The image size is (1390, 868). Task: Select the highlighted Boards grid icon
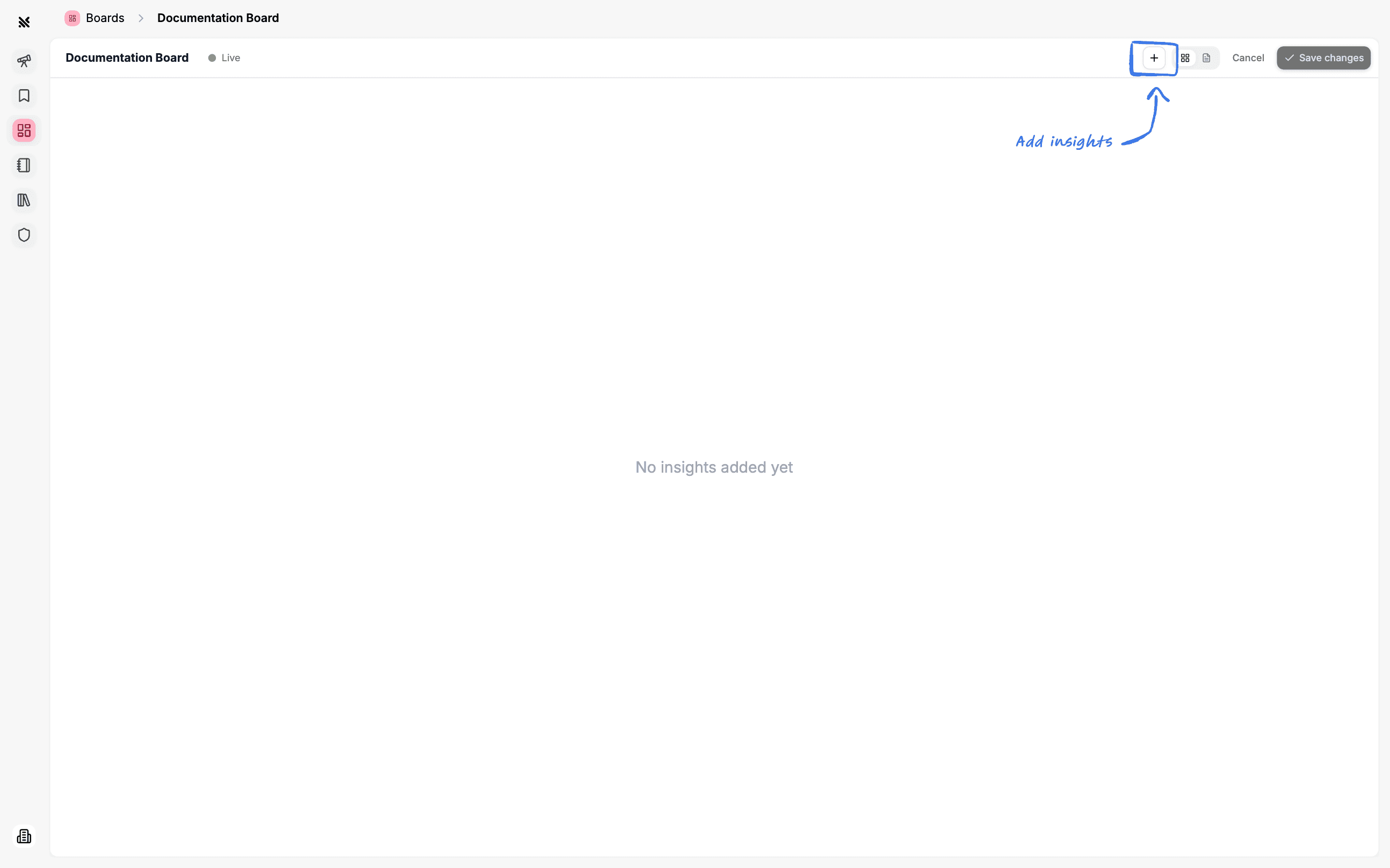24,131
